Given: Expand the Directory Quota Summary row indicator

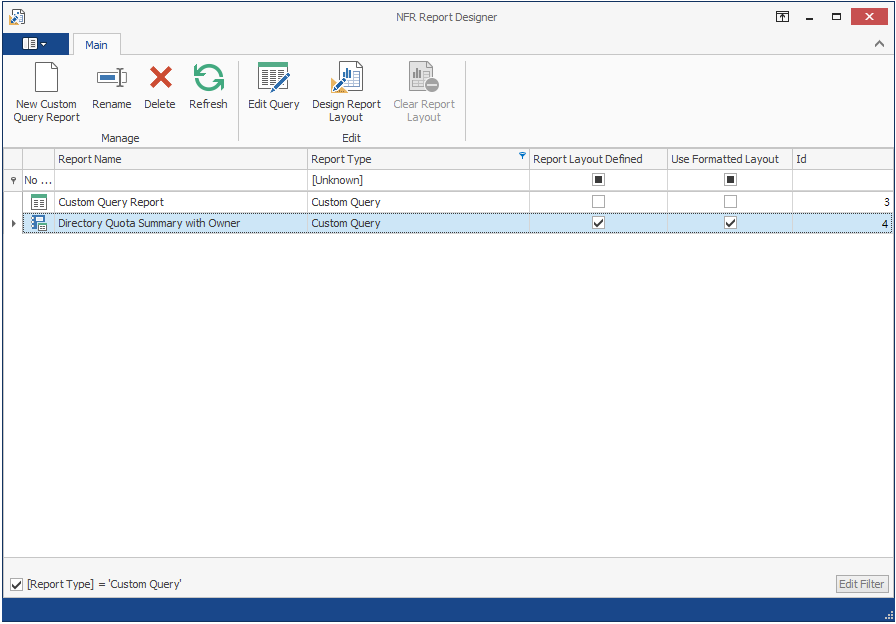Looking at the screenshot, I should click(13, 223).
